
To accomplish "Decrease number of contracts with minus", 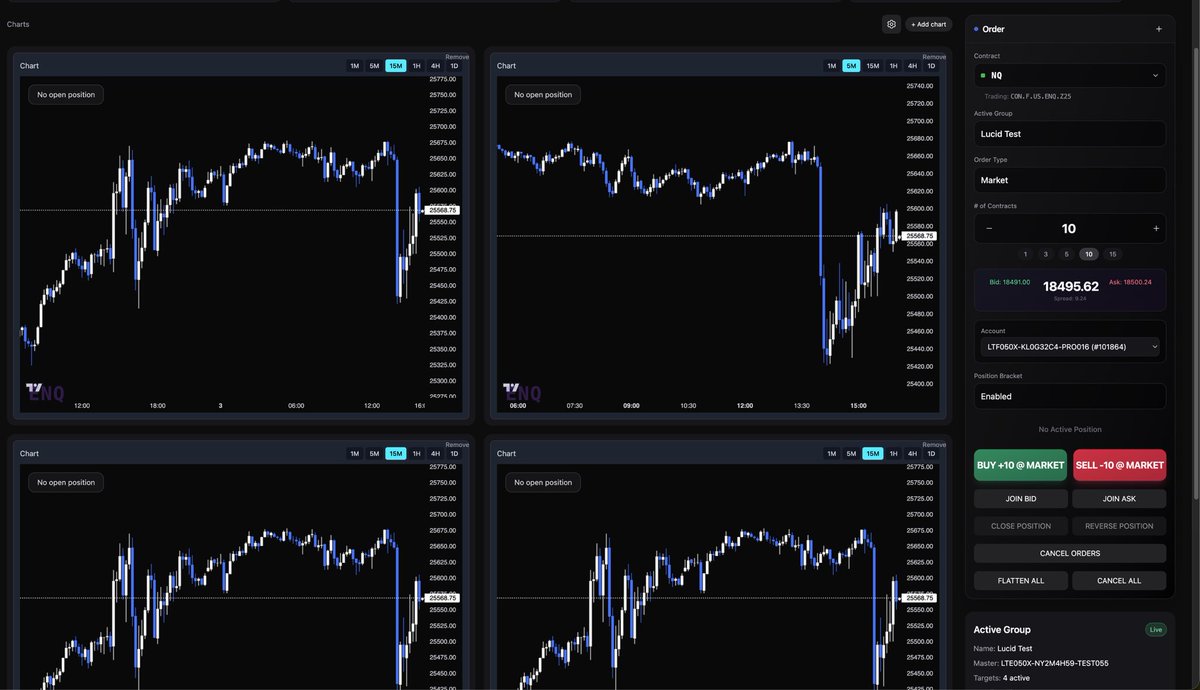I will [x=989, y=228].
